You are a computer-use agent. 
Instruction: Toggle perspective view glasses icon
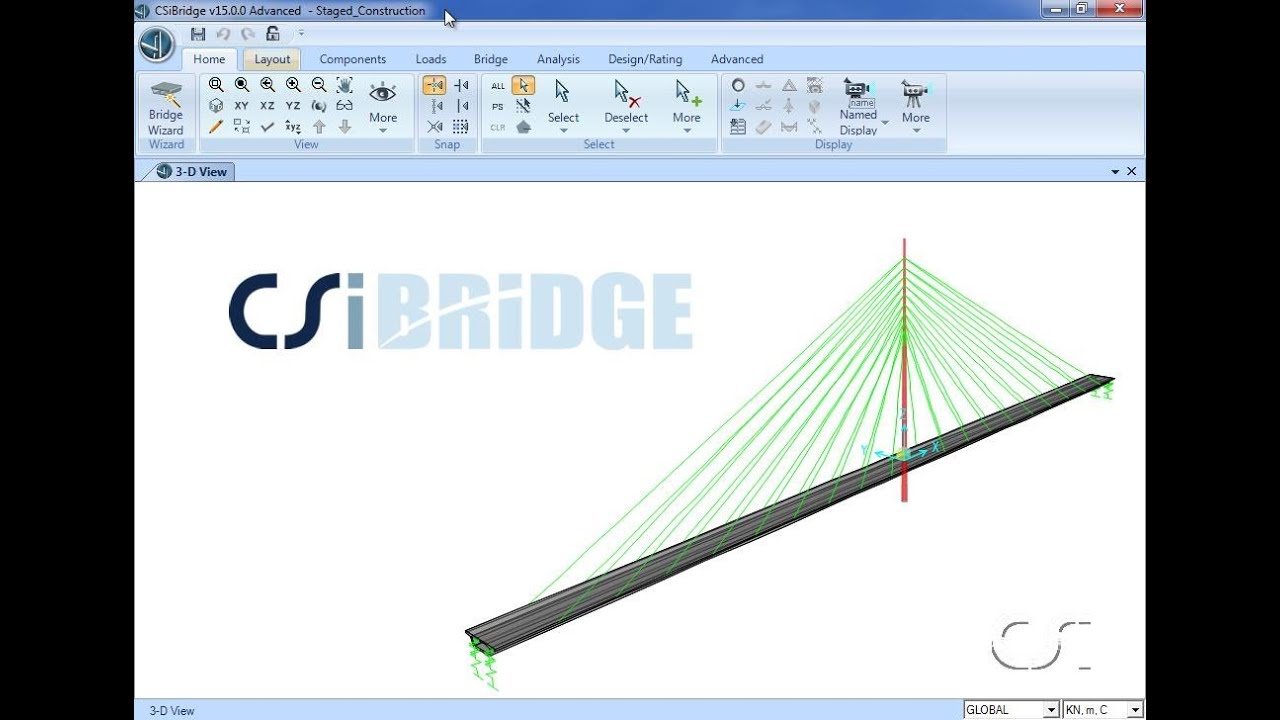[344, 105]
